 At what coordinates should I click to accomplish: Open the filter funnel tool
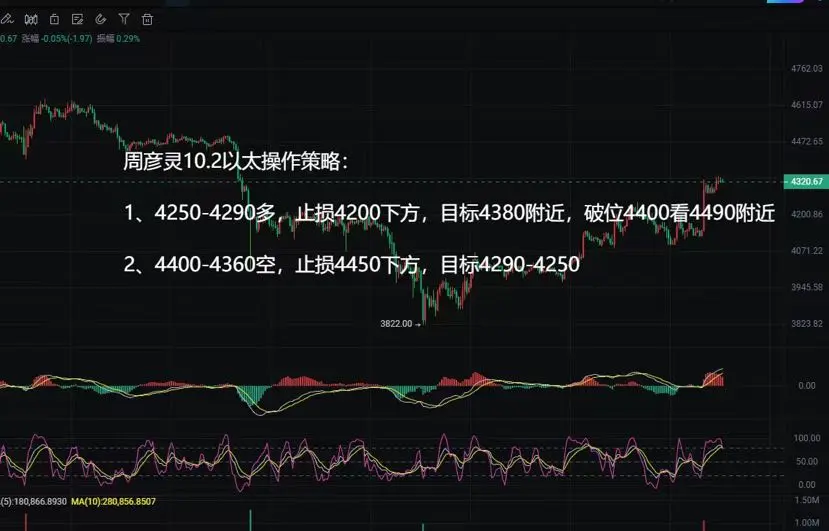pyautogui.click(x=124, y=20)
